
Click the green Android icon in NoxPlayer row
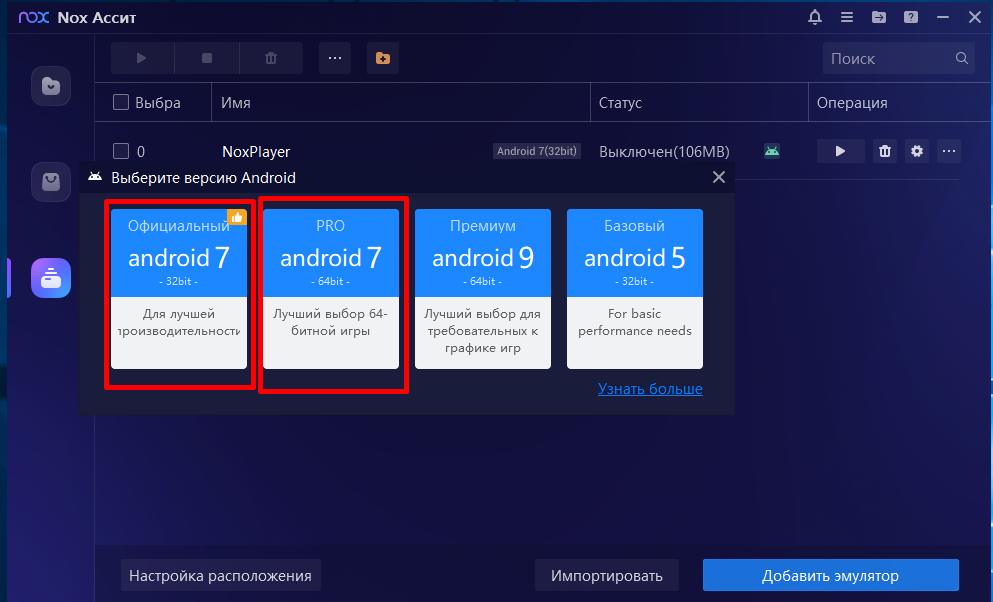click(771, 151)
